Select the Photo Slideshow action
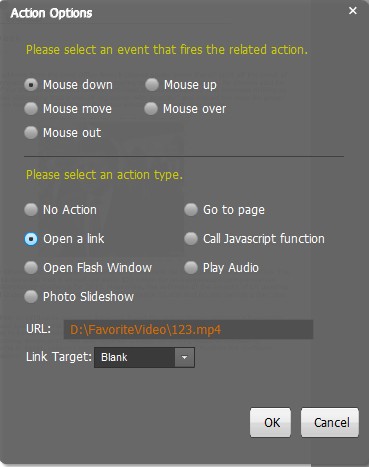 coord(31,297)
